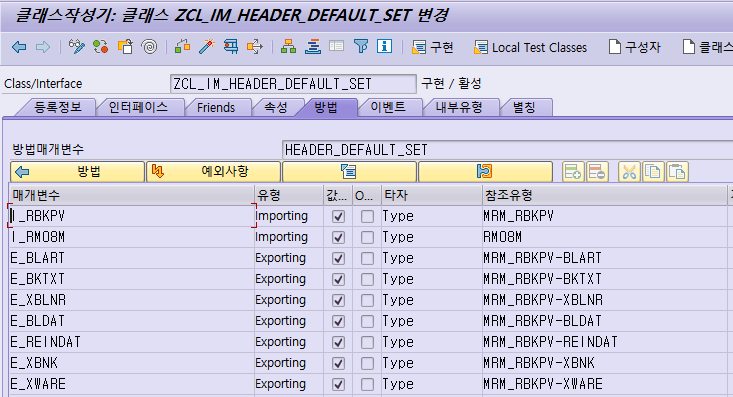Click Exporting type in E_XWARE row
This screenshot has height=397, width=733.
tap(289, 384)
